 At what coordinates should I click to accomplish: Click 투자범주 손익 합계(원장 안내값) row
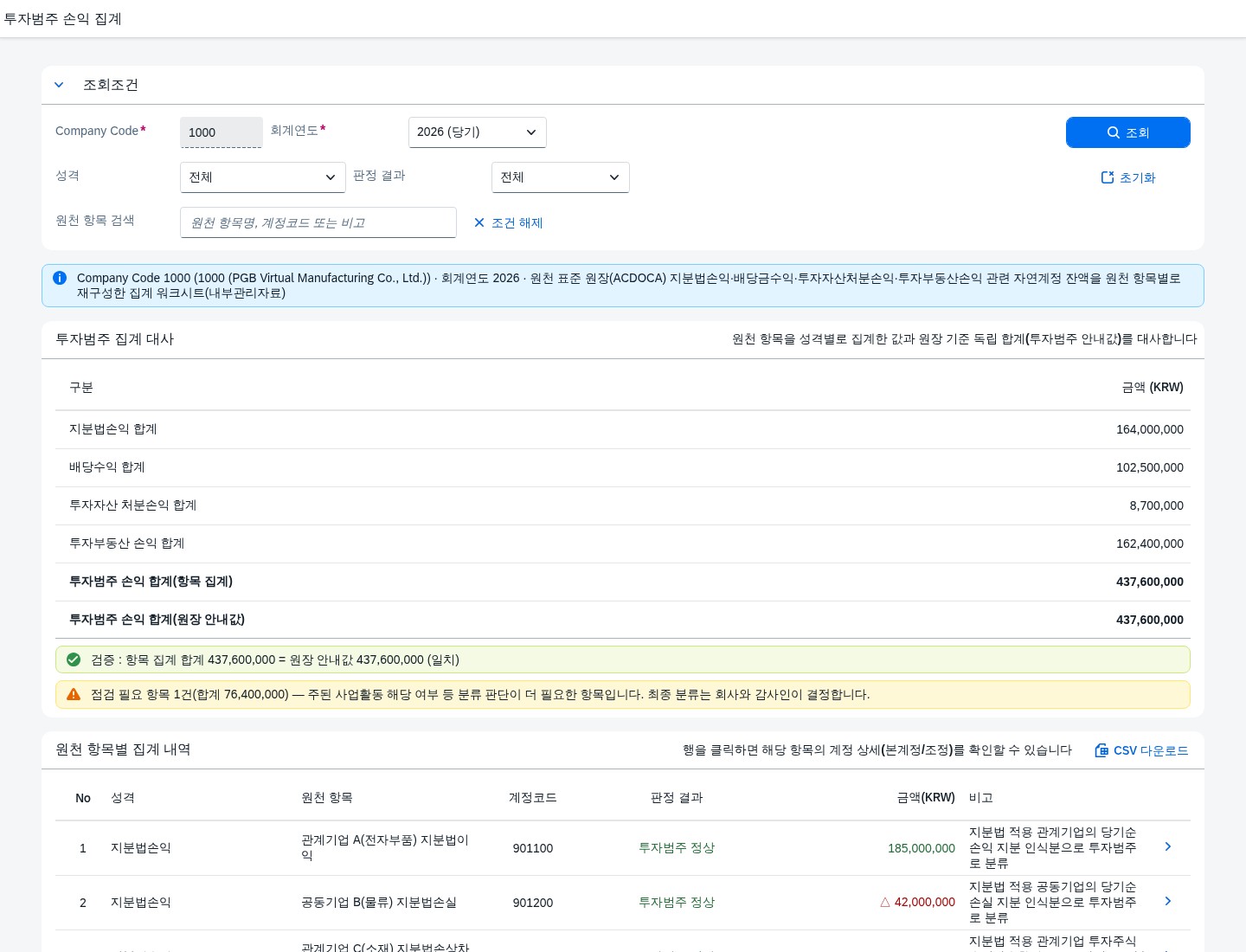(623, 620)
